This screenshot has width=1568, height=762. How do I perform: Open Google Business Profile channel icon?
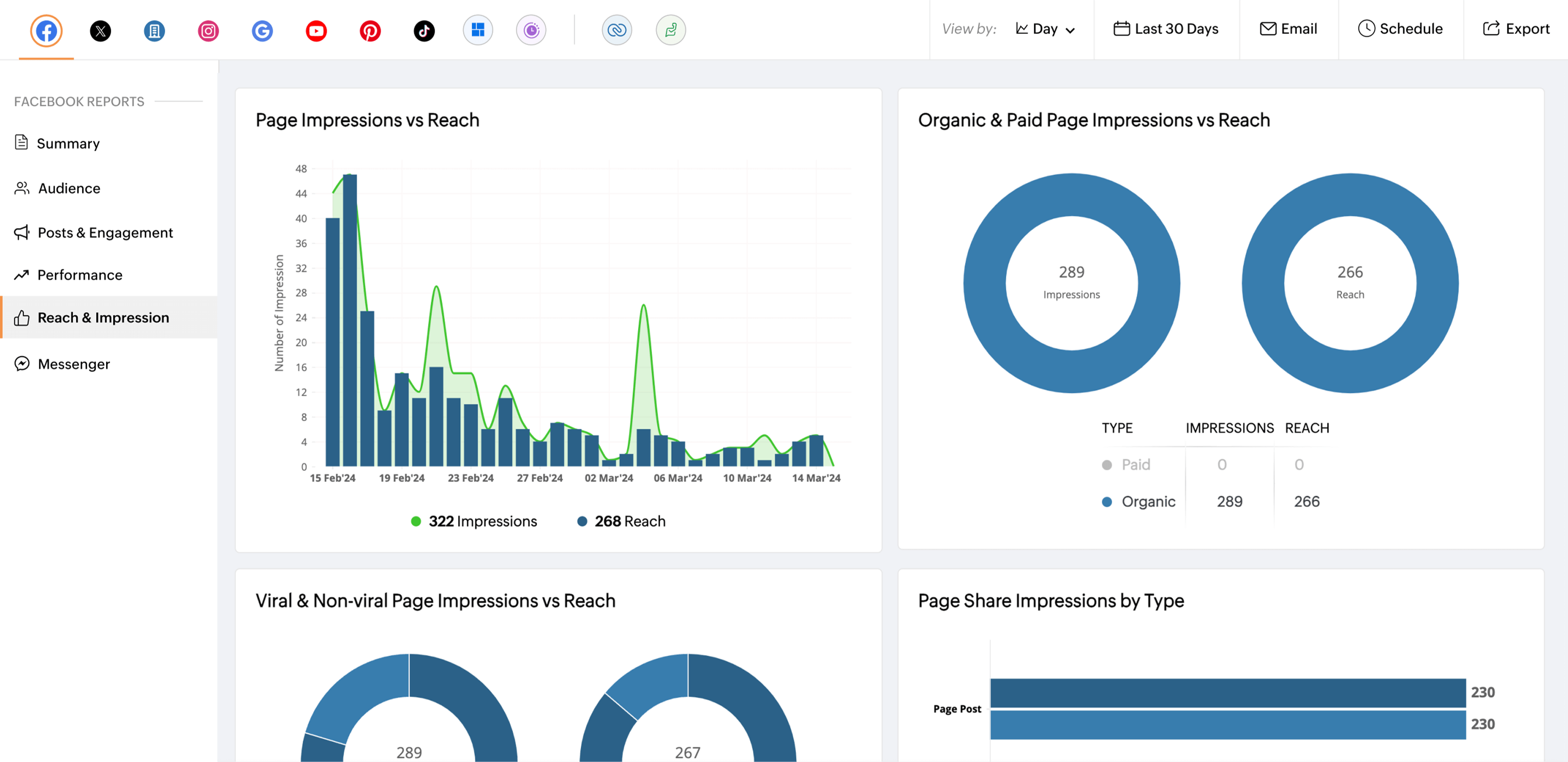click(x=262, y=30)
